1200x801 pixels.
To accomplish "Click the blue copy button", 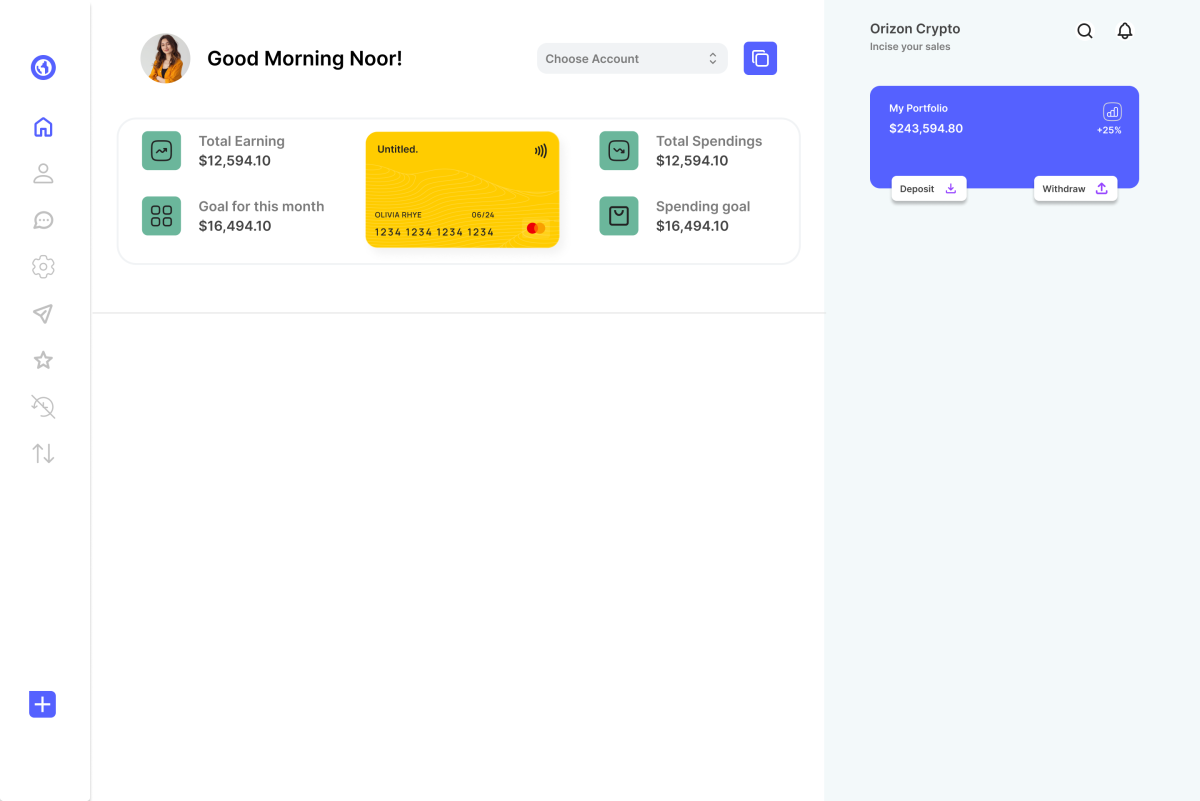I will point(760,59).
